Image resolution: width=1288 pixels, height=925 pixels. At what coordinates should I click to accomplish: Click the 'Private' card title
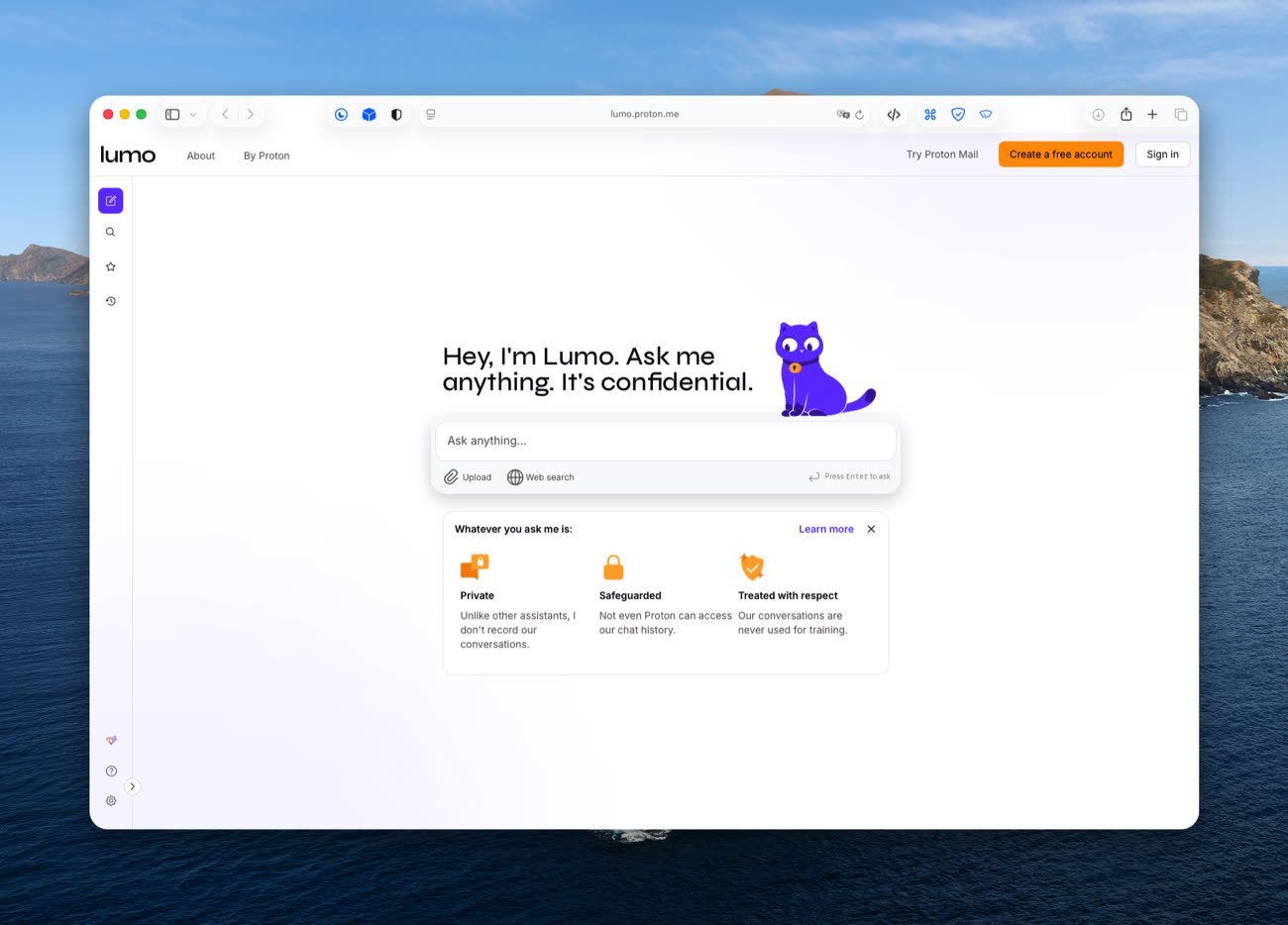click(477, 596)
